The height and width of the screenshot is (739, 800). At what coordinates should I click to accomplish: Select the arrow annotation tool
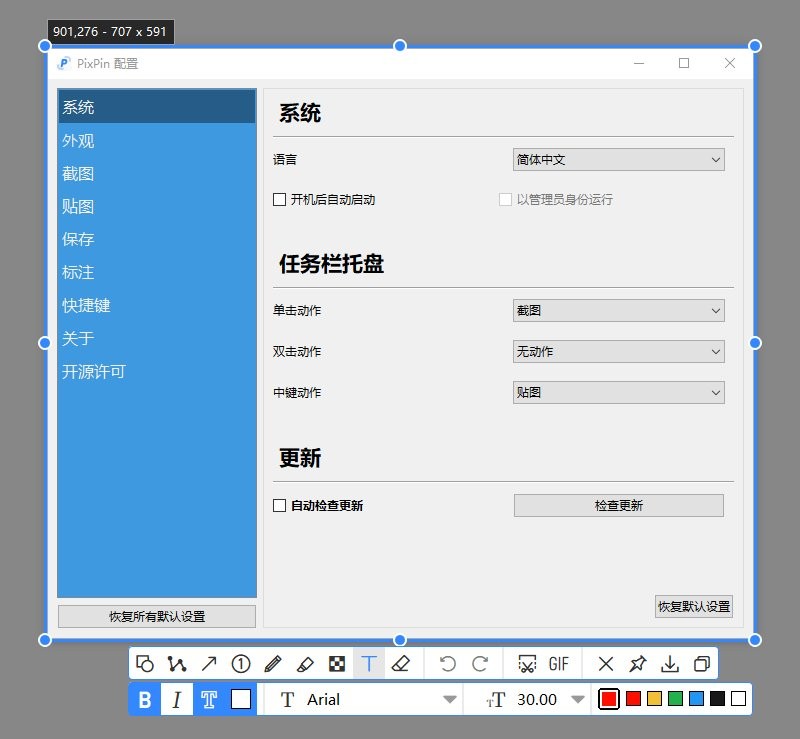pos(208,663)
